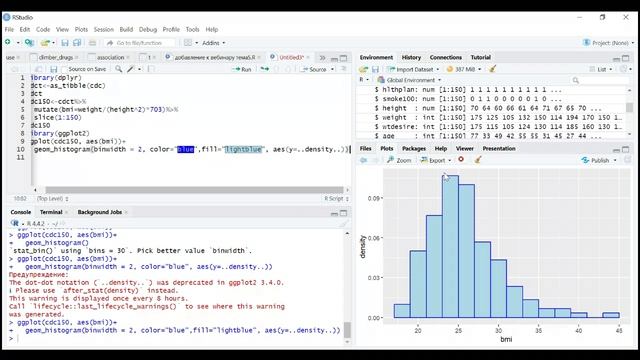Click the Zoom button in Plots pane
Screen dimensions: 640x360
click(399, 160)
